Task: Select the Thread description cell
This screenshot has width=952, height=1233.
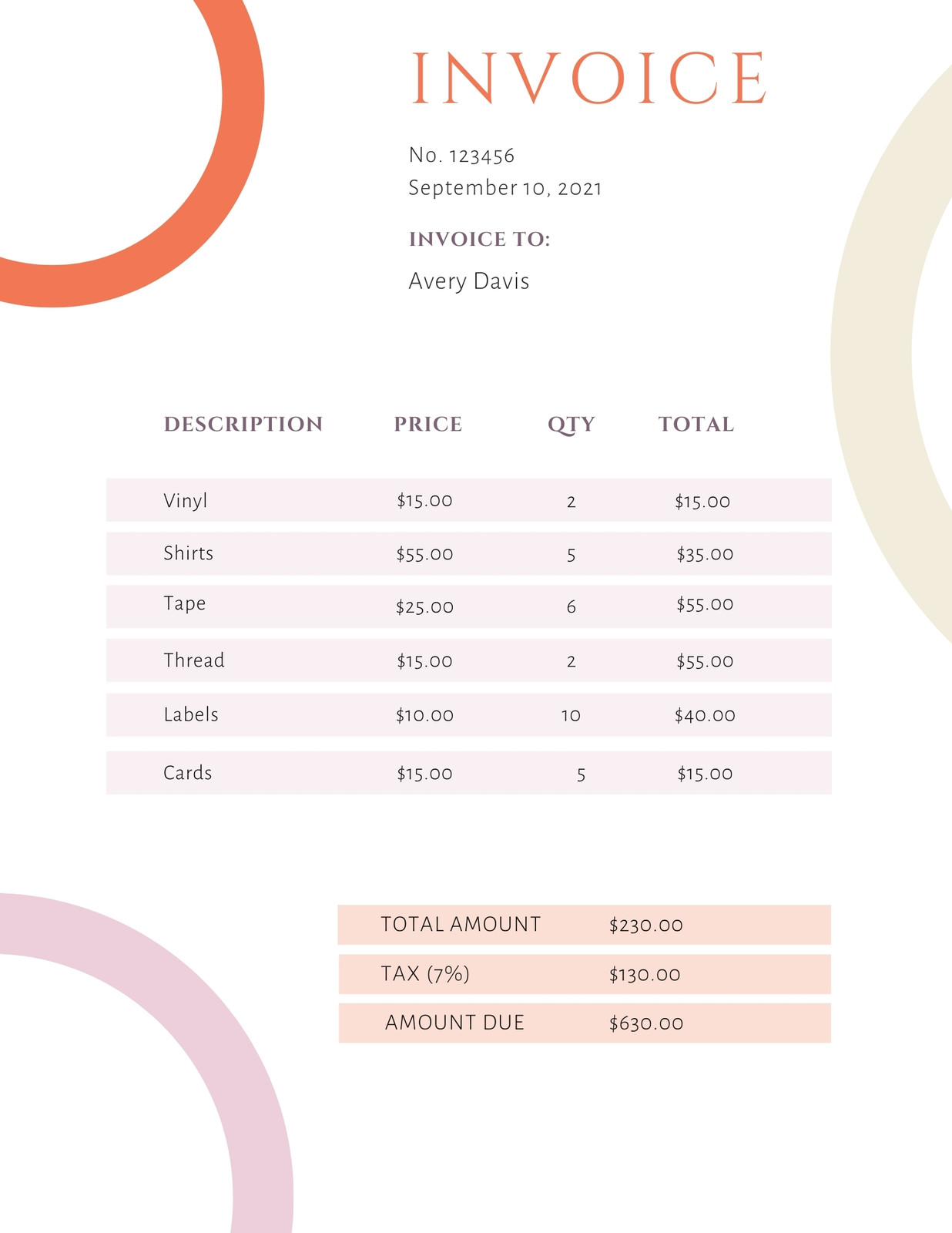Action: (194, 660)
